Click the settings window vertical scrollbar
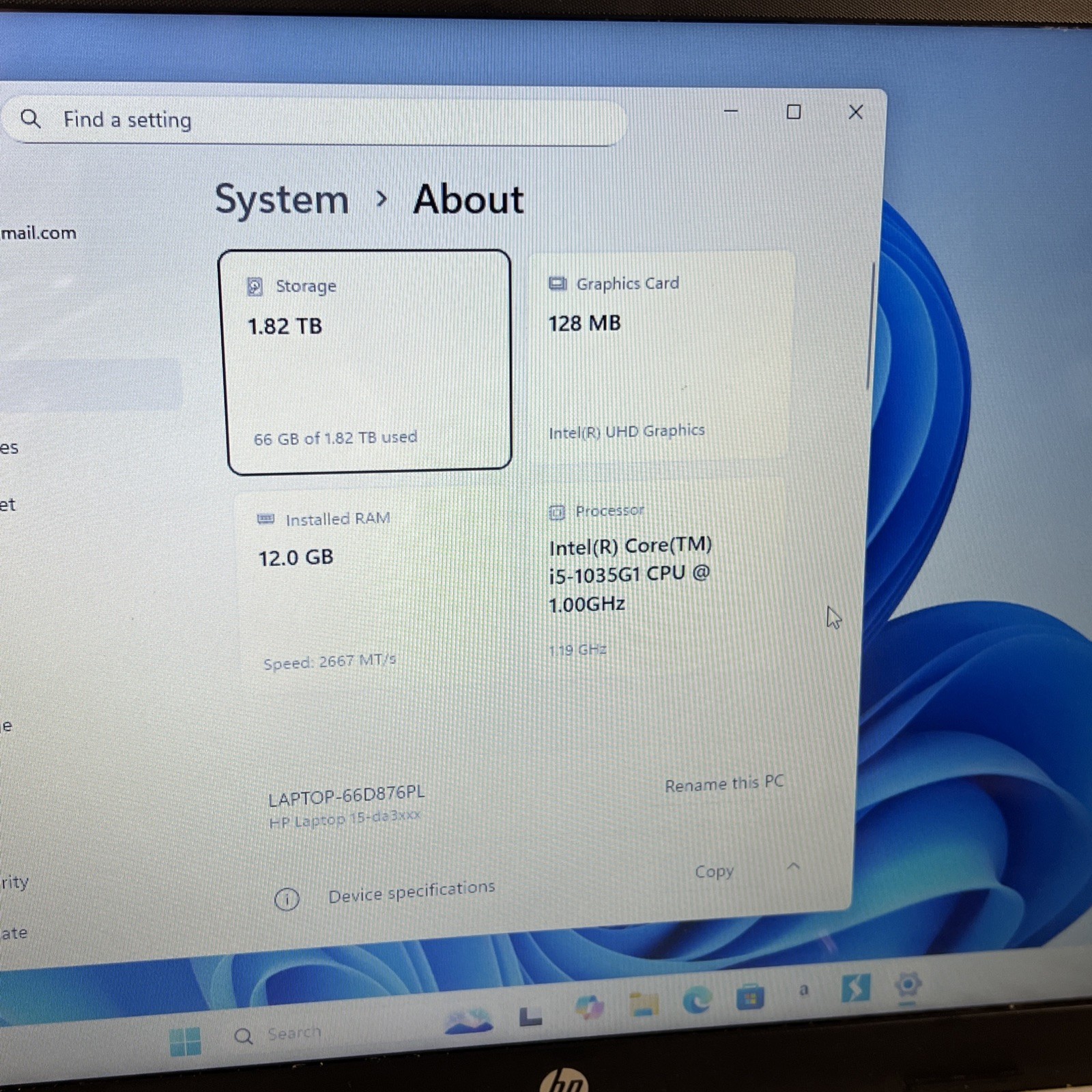The height and width of the screenshot is (1092, 1092). pos(870,326)
